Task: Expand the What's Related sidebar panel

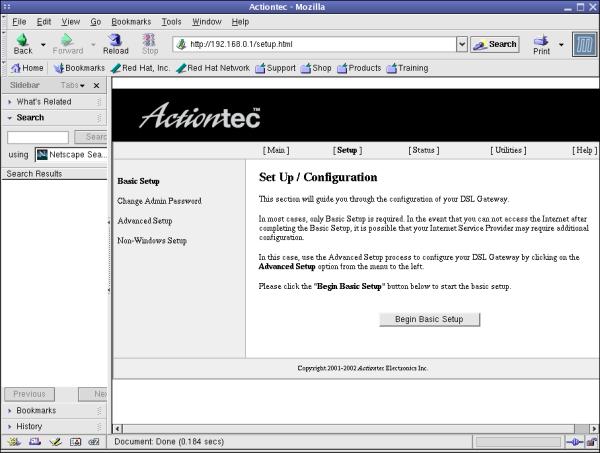Action: click(54, 102)
